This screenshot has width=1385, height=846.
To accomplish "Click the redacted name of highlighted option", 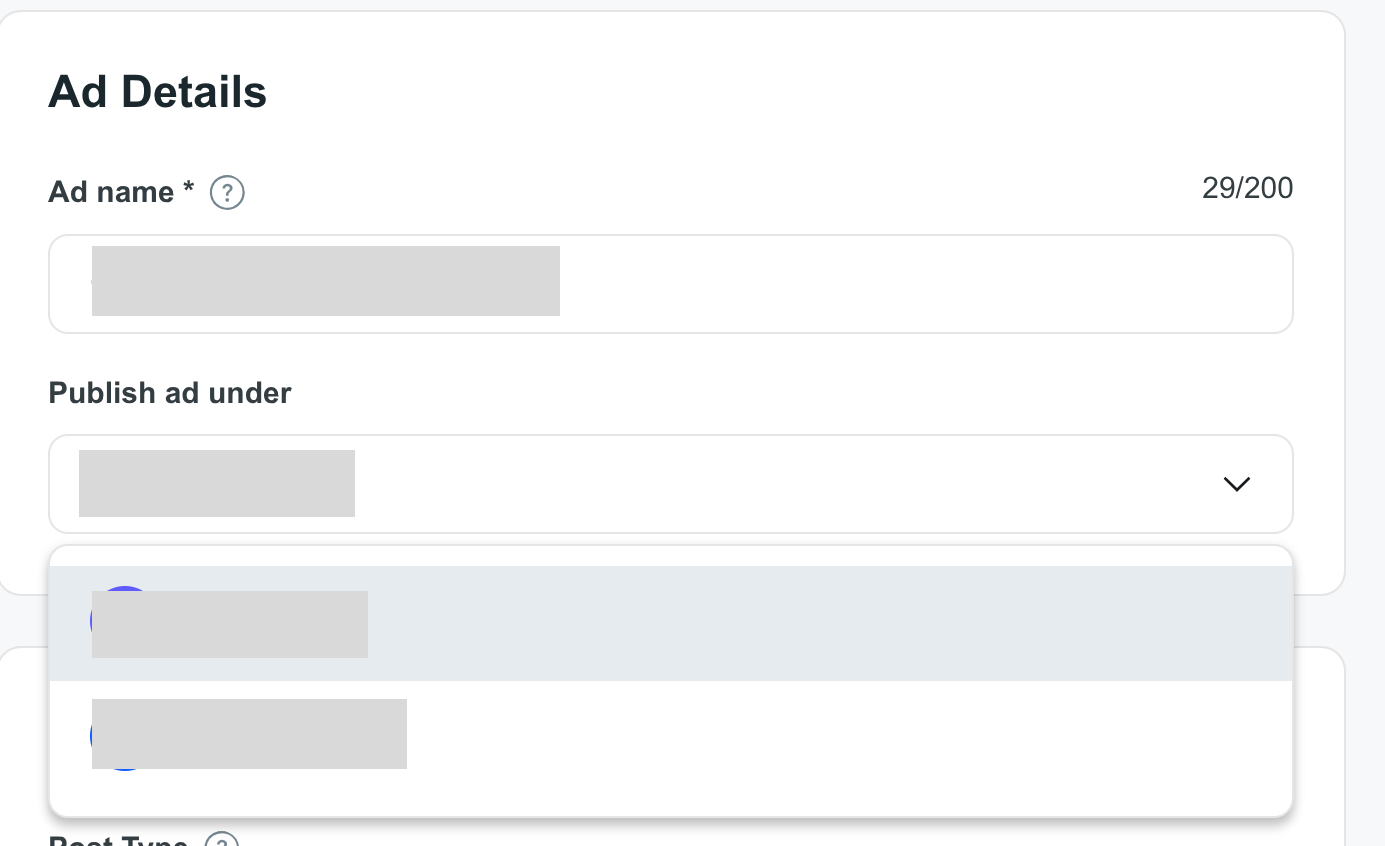I will (230, 624).
